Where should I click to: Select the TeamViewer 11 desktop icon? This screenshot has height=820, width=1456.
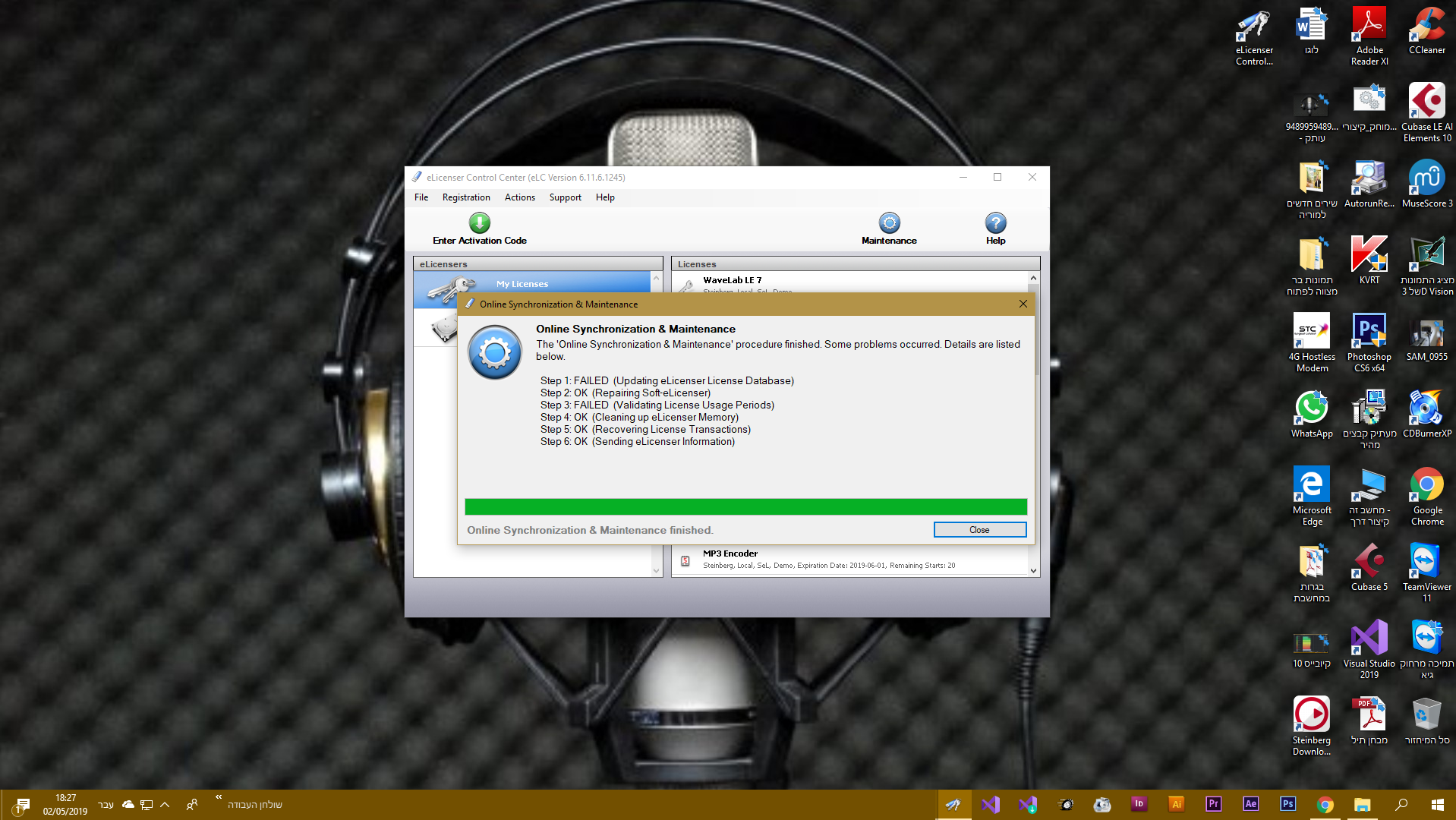point(1427,573)
